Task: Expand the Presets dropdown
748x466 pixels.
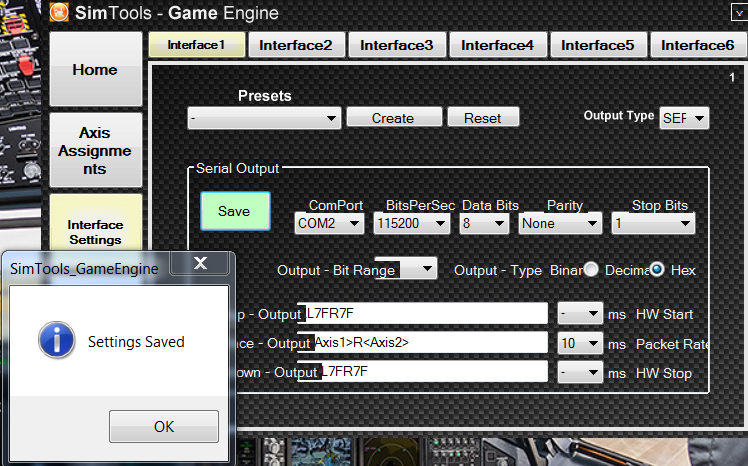Action: pyautogui.click(x=264, y=118)
